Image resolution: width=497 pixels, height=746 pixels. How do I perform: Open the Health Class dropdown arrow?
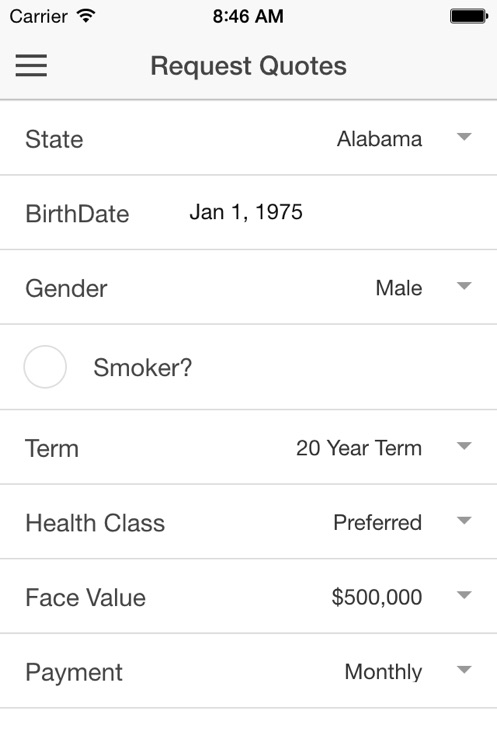[x=464, y=520]
